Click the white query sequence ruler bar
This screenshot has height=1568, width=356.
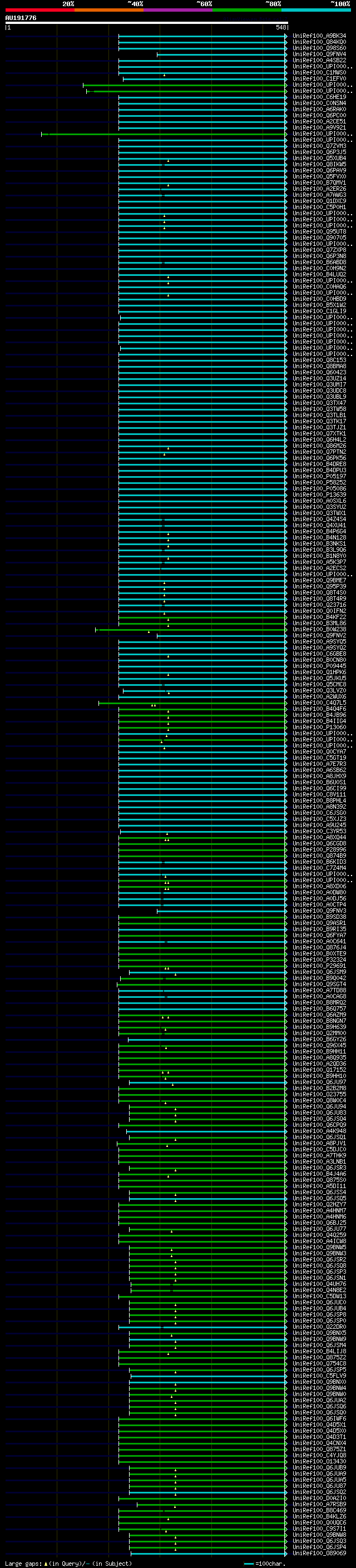[147, 22]
